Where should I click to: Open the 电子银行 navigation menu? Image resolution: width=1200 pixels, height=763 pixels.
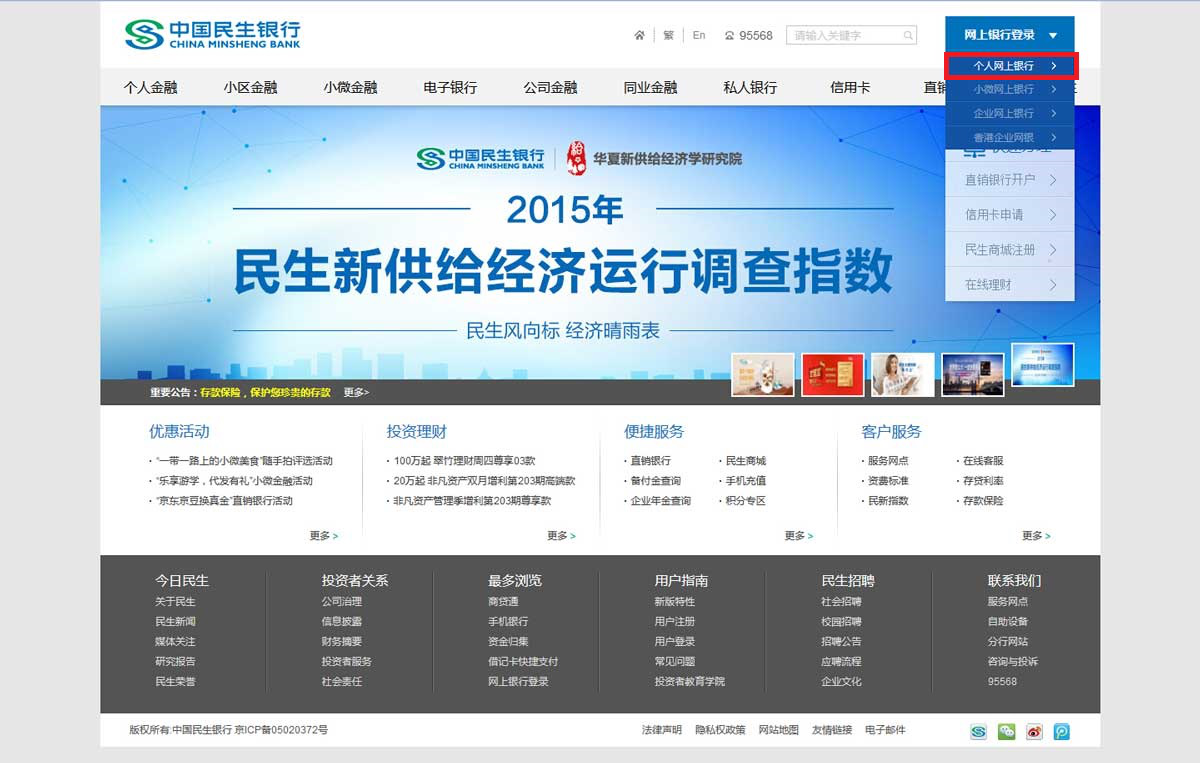click(450, 87)
